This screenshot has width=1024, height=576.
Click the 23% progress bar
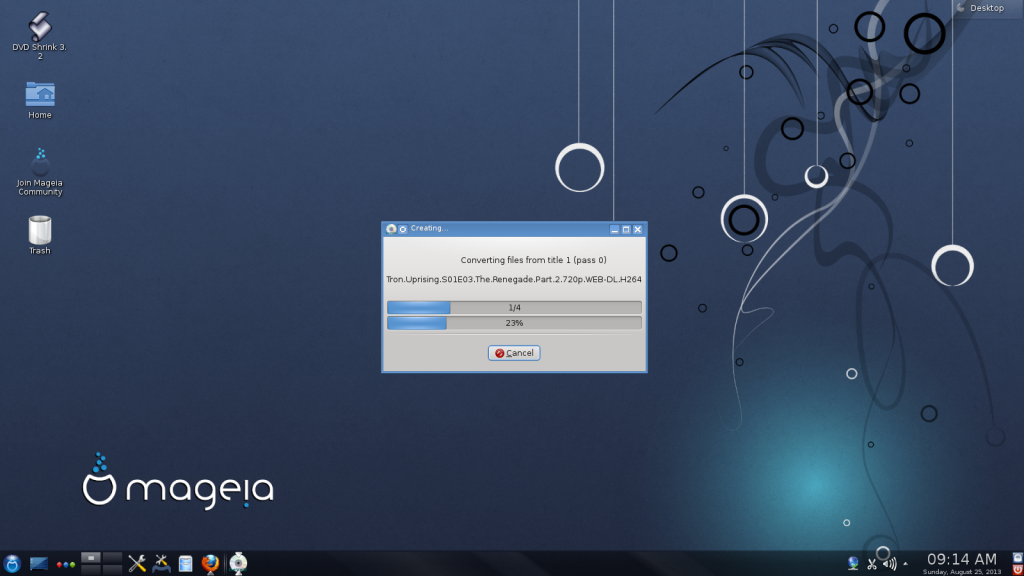point(514,323)
